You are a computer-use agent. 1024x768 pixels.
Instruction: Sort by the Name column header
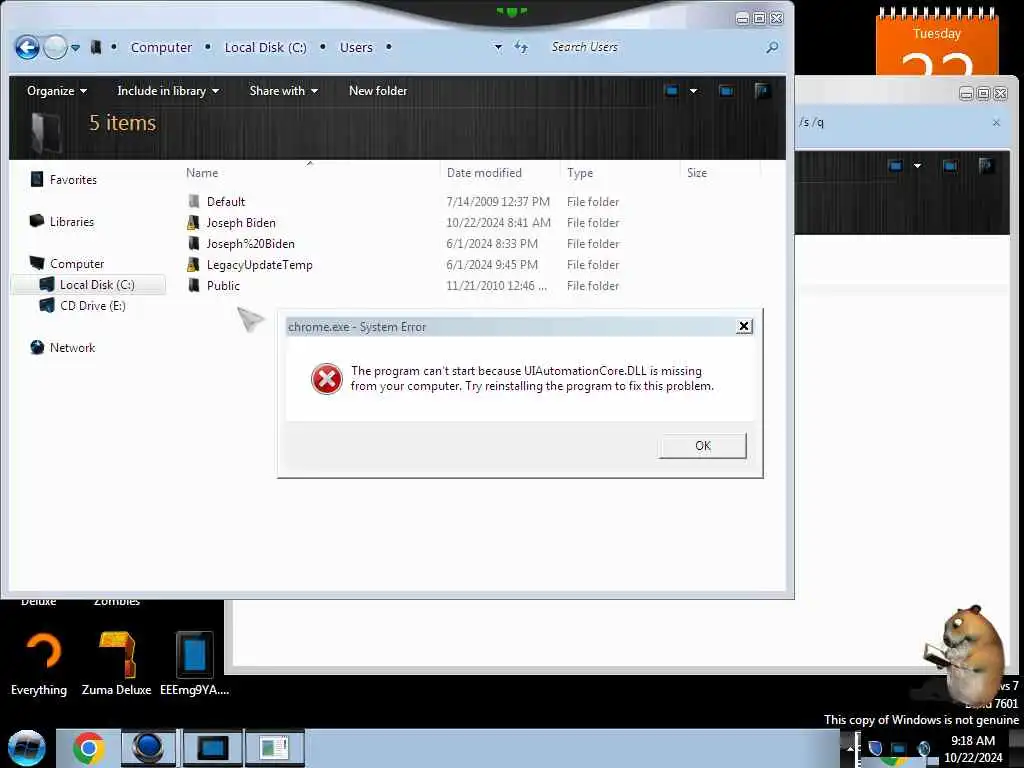[202, 173]
